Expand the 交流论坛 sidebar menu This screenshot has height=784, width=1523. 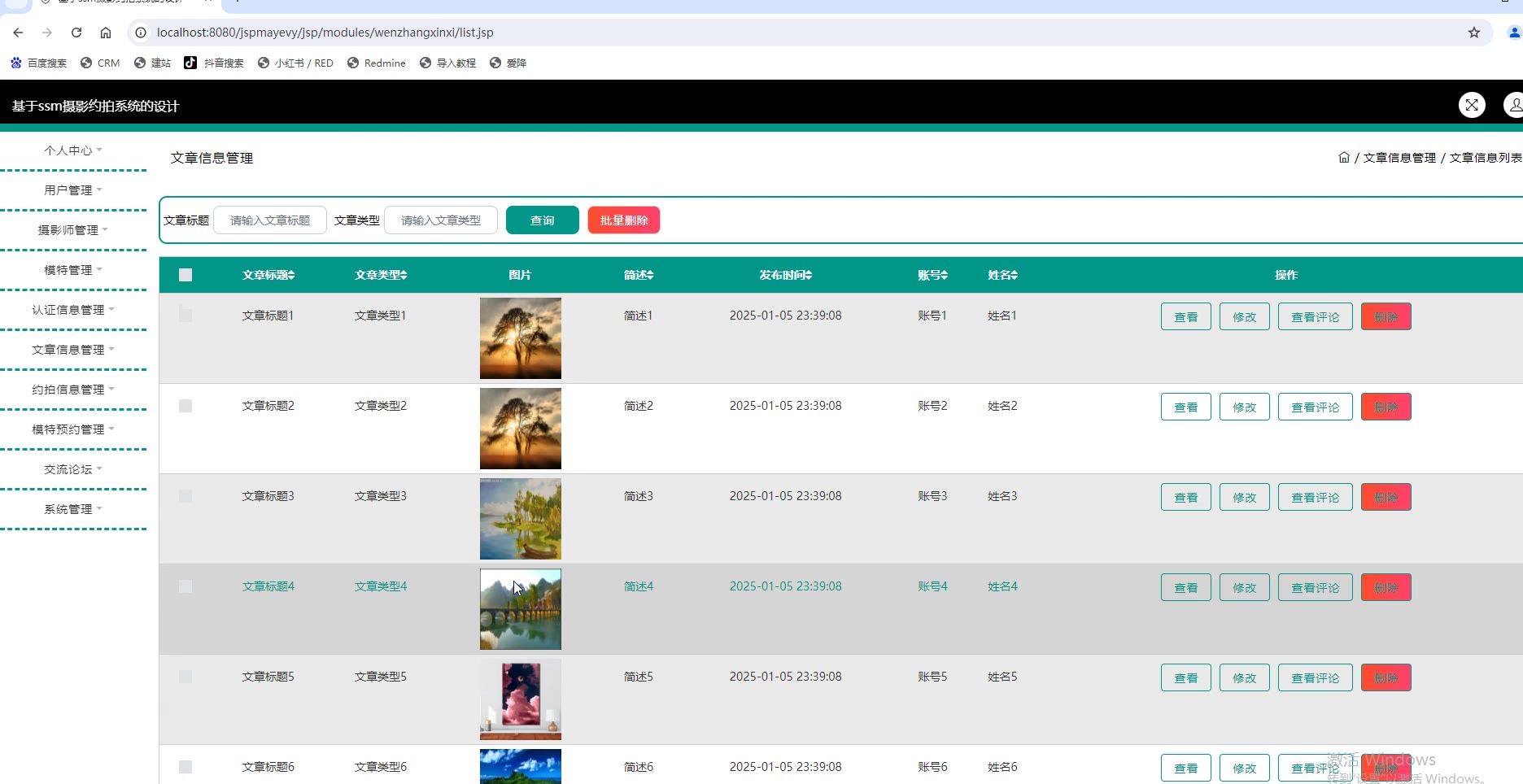tap(73, 469)
